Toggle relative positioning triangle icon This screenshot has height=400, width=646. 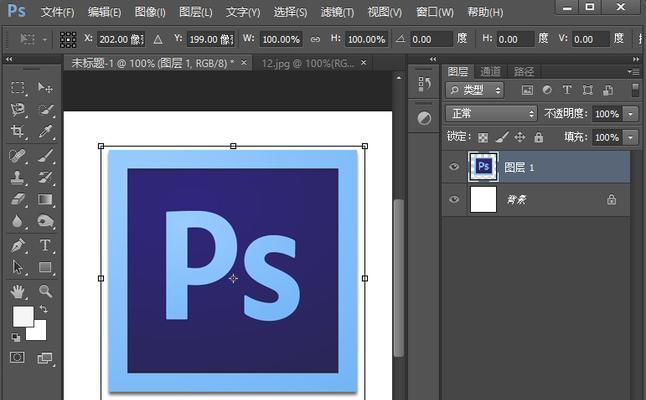tap(157, 40)
